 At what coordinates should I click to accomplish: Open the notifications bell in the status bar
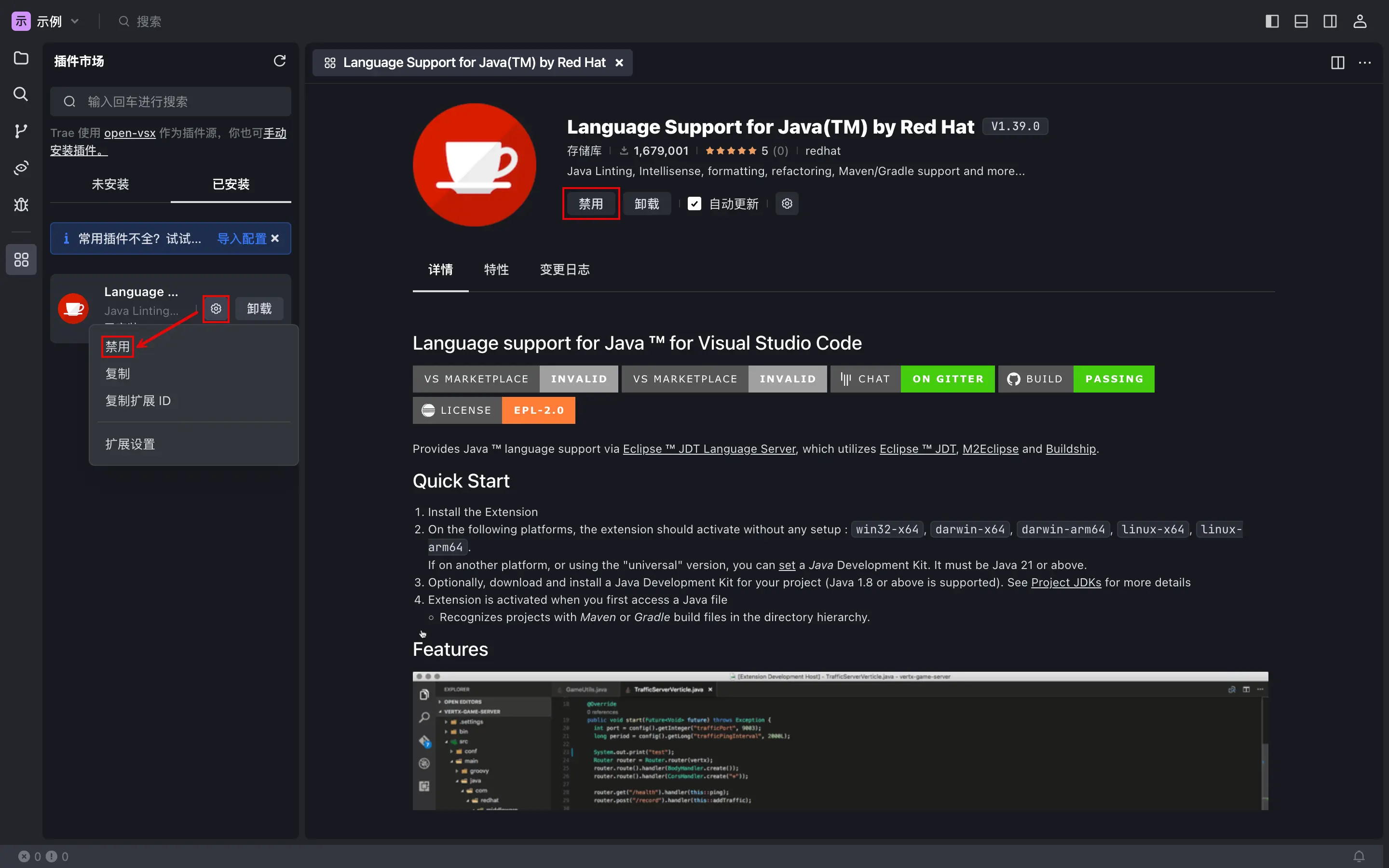[x=1359, y=856]
